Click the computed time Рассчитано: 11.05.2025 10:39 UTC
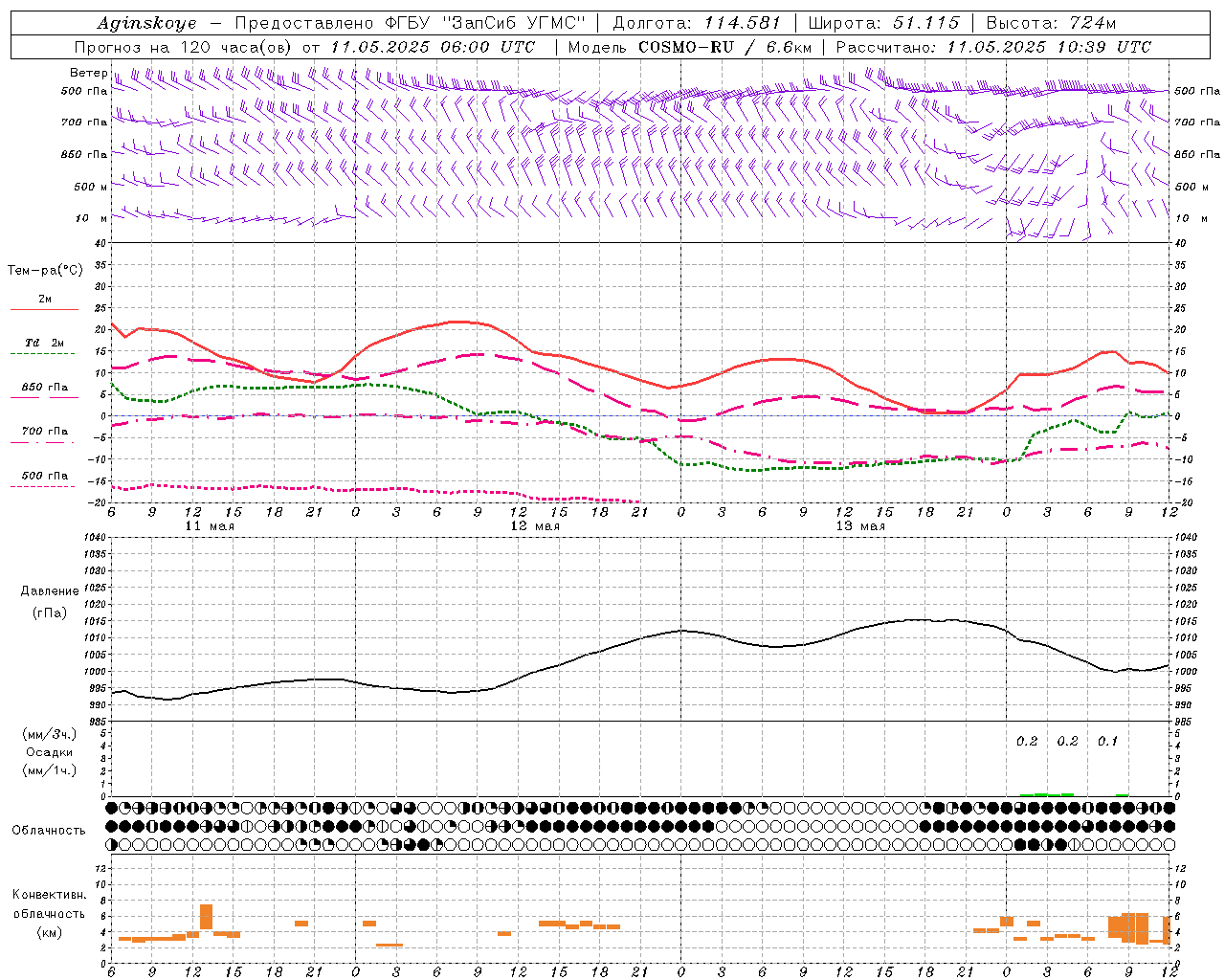 pos(993,47)
